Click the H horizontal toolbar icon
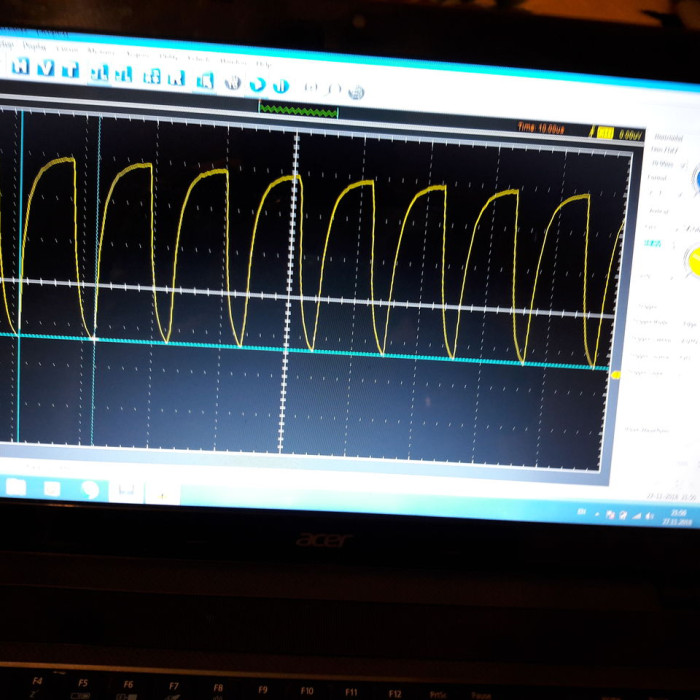700x700 pixels. coord(23,68)
